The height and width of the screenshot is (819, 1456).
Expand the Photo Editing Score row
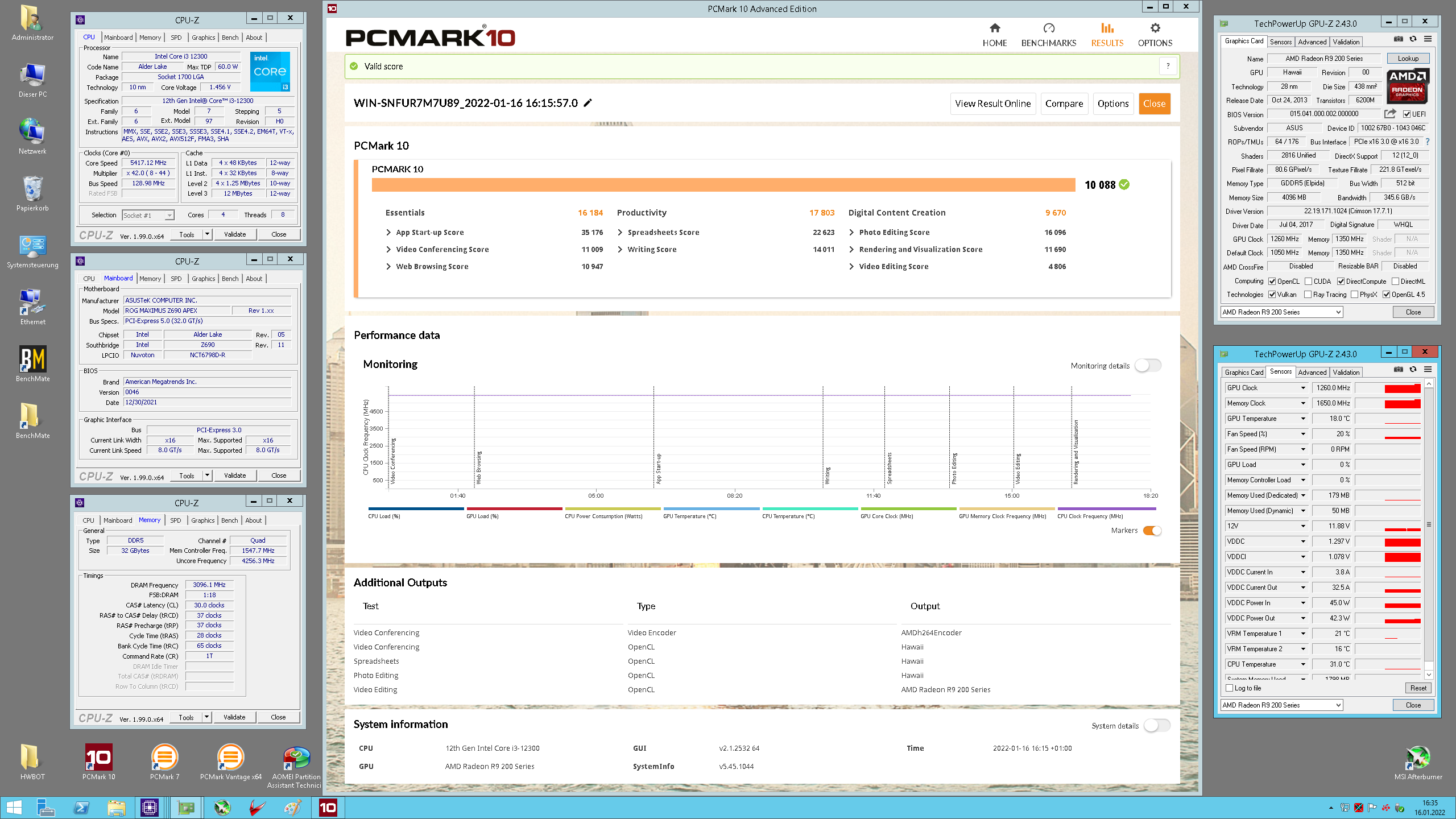851,233
